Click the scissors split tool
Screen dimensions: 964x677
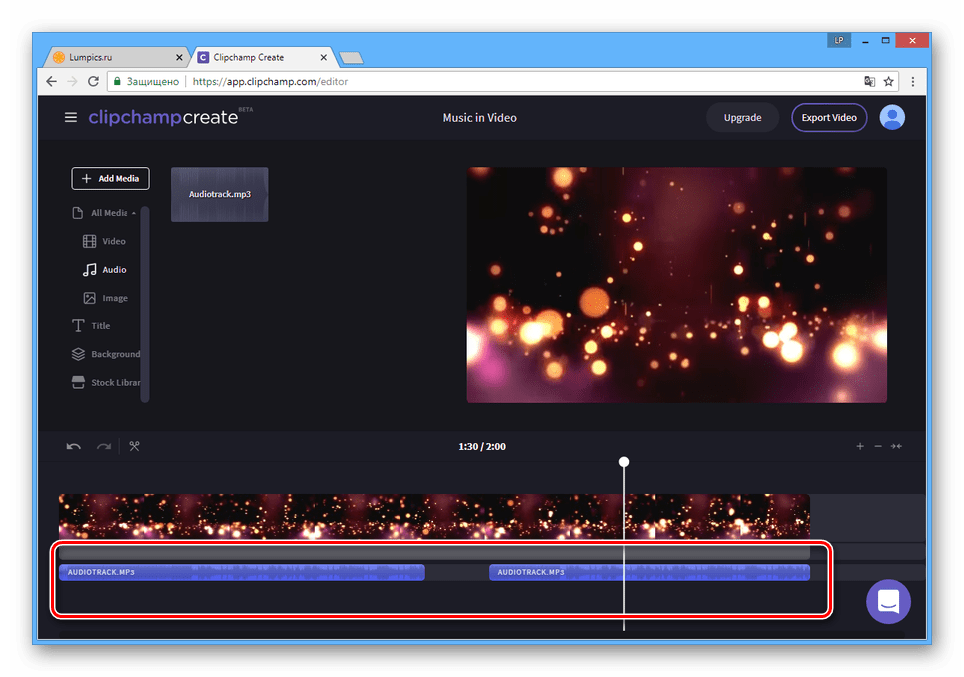[134, 446]
